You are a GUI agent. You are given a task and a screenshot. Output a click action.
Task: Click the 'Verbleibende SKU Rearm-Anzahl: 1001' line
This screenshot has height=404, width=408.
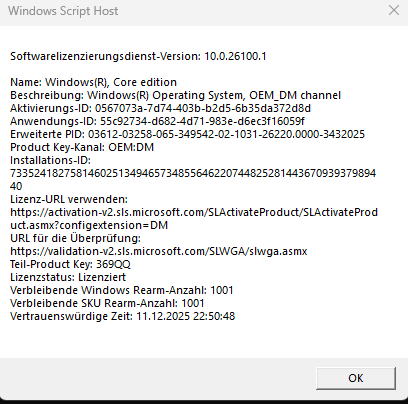click(x=107, y=303)
